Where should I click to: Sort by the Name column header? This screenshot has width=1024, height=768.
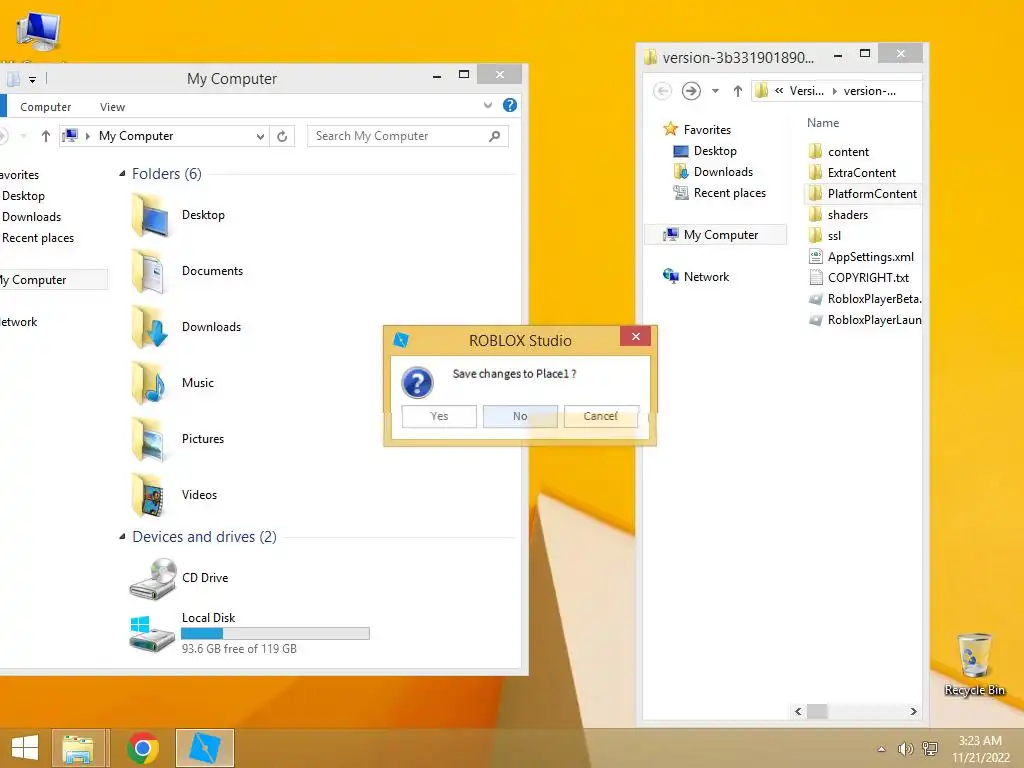click(x=823, y=123)
